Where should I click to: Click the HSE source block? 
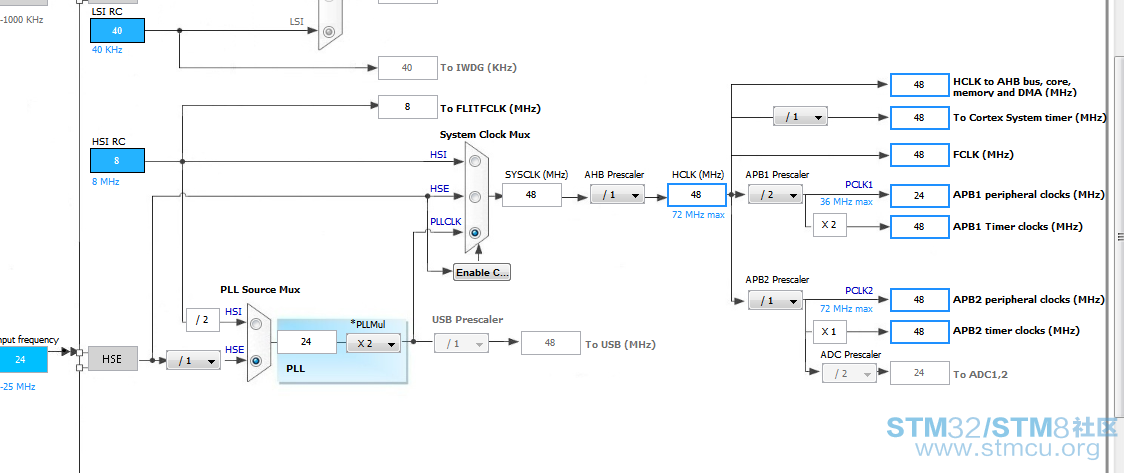click(113, 358)
